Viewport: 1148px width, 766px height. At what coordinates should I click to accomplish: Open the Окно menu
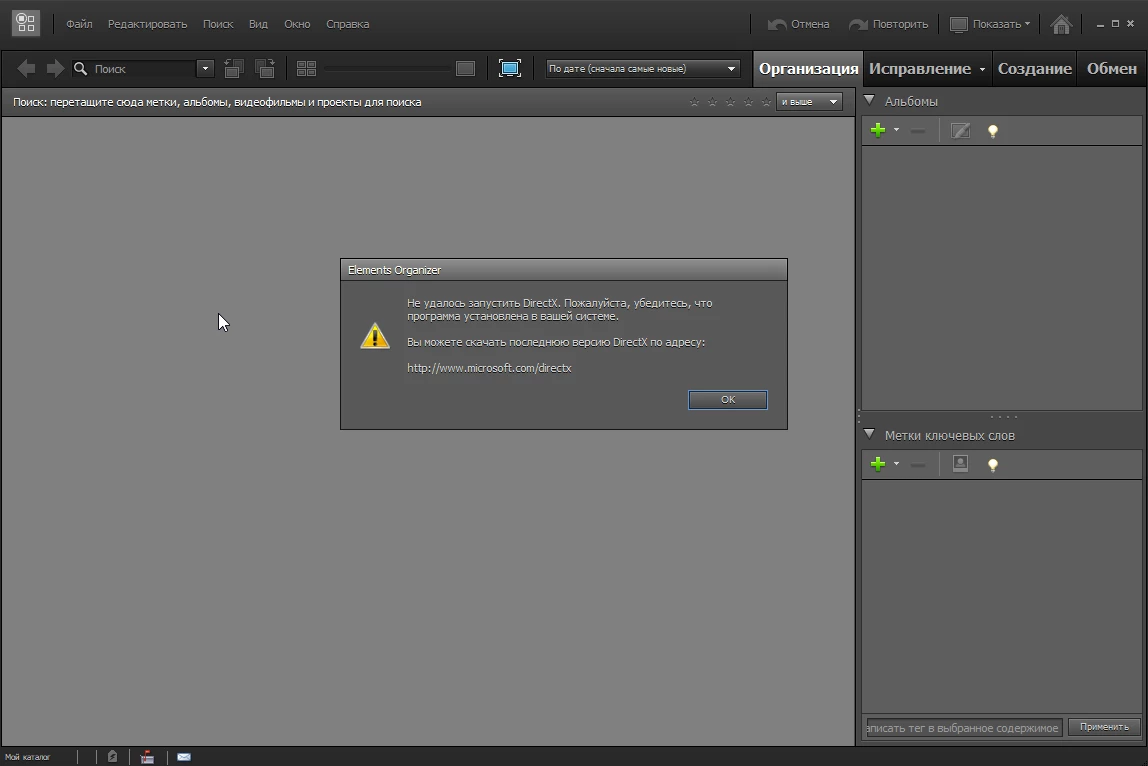[297, 24]
